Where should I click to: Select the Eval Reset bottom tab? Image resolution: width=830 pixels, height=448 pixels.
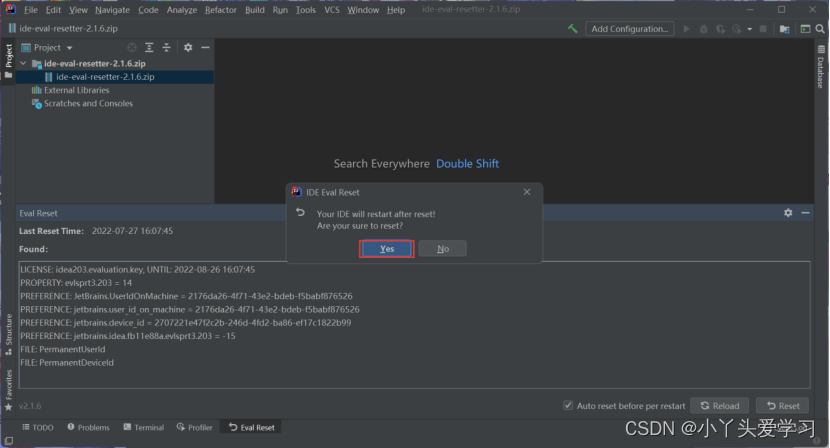pos(251,427)
